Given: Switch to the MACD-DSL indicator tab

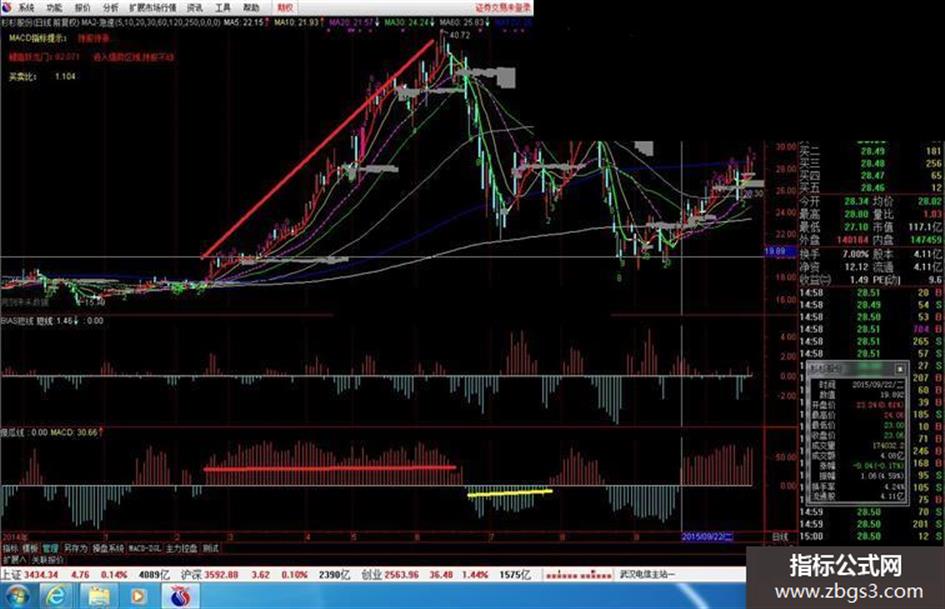Looking at the screenshot, I should pyautogui.click(x=145, y=549).
